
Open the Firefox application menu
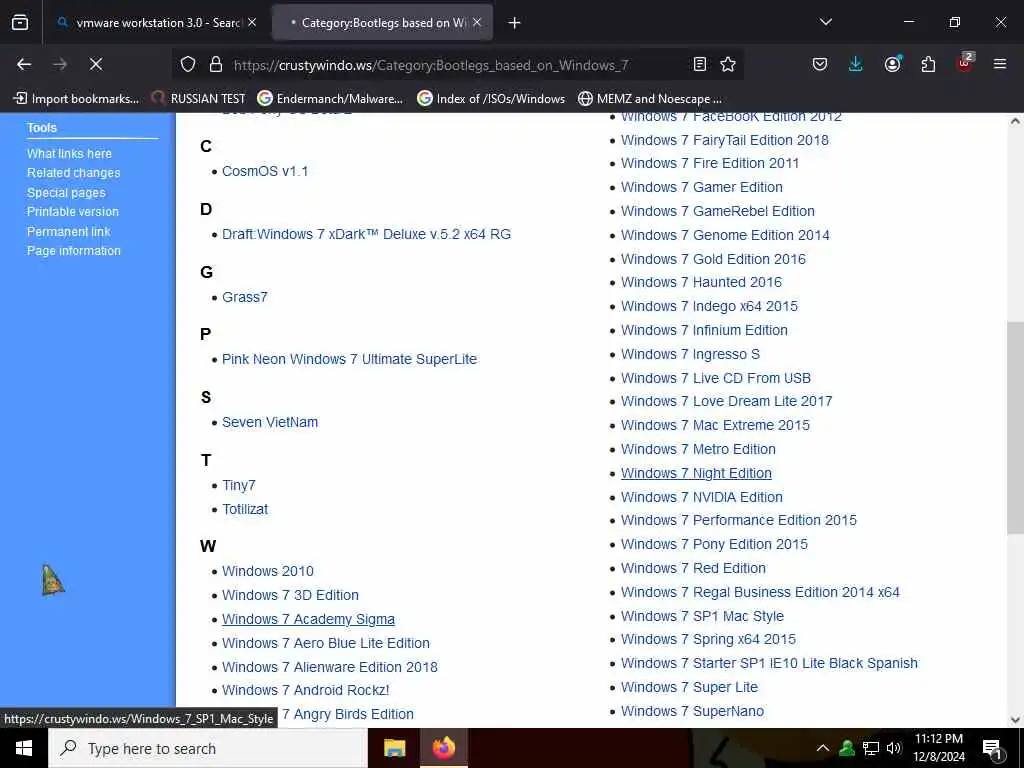click(1000, 64)
